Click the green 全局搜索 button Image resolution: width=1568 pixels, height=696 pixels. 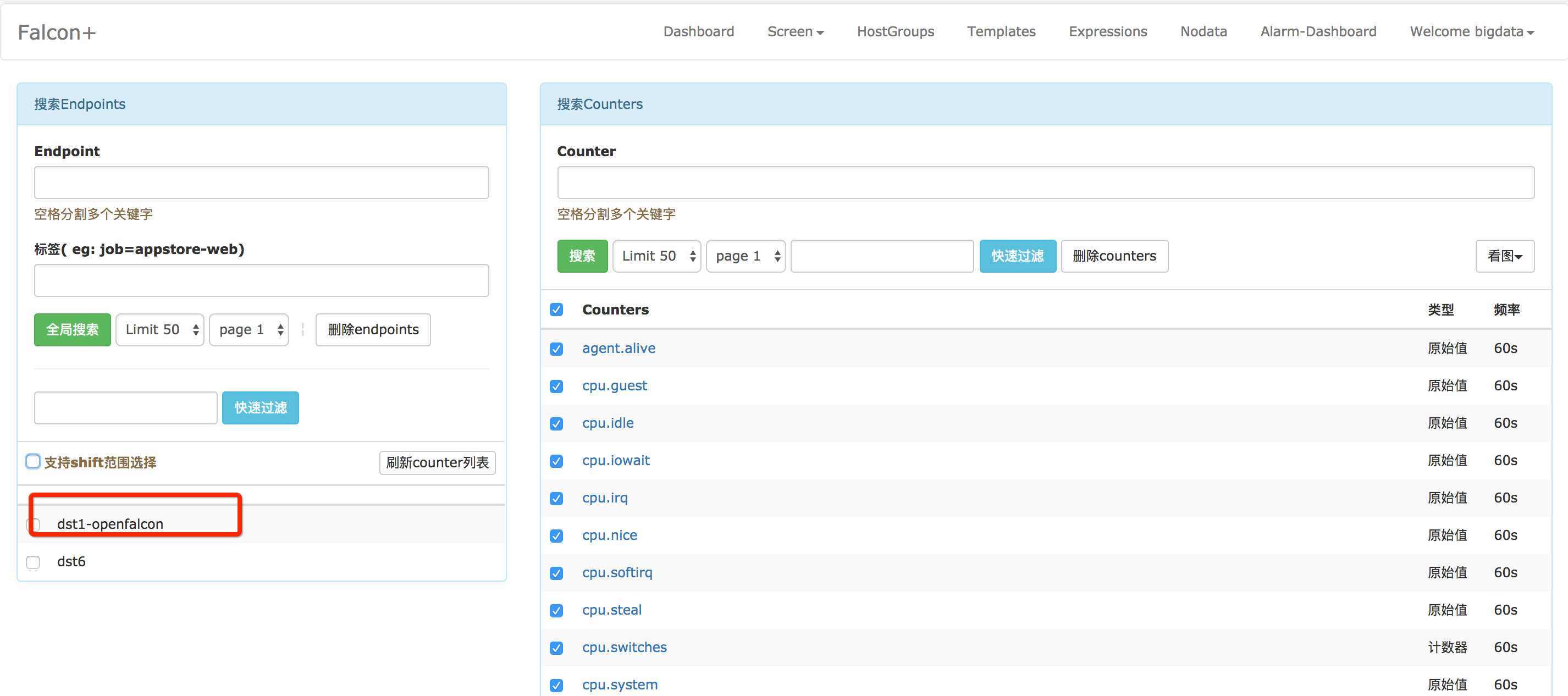point(73,329)
